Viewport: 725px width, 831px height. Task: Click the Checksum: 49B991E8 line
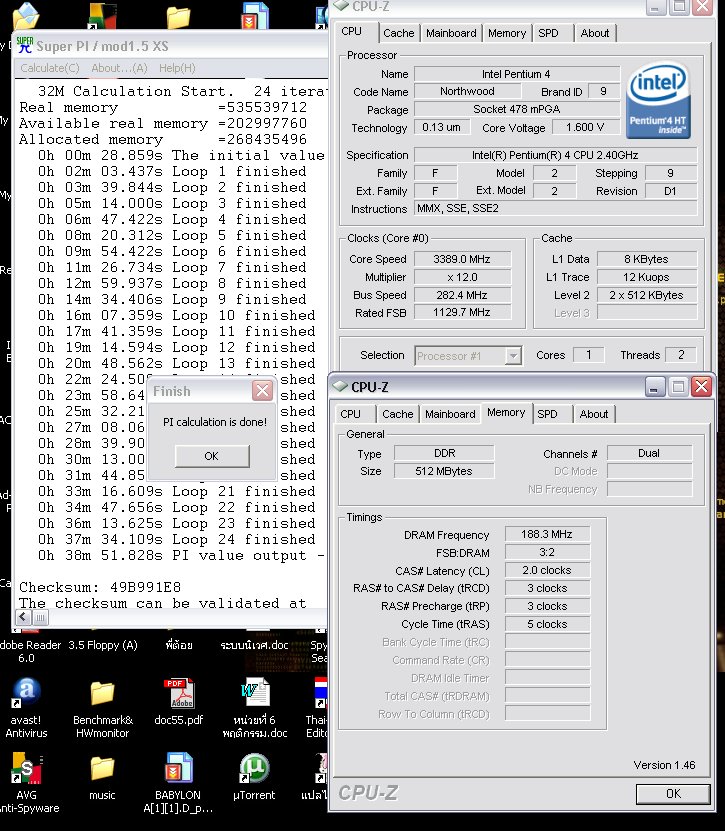coord(100,587)
